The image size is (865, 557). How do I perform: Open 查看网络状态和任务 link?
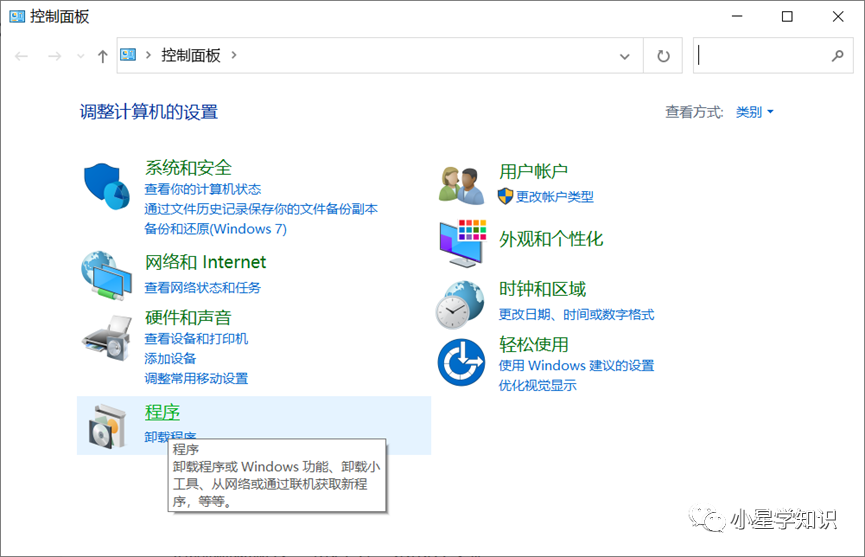click(x=202, y=287)
